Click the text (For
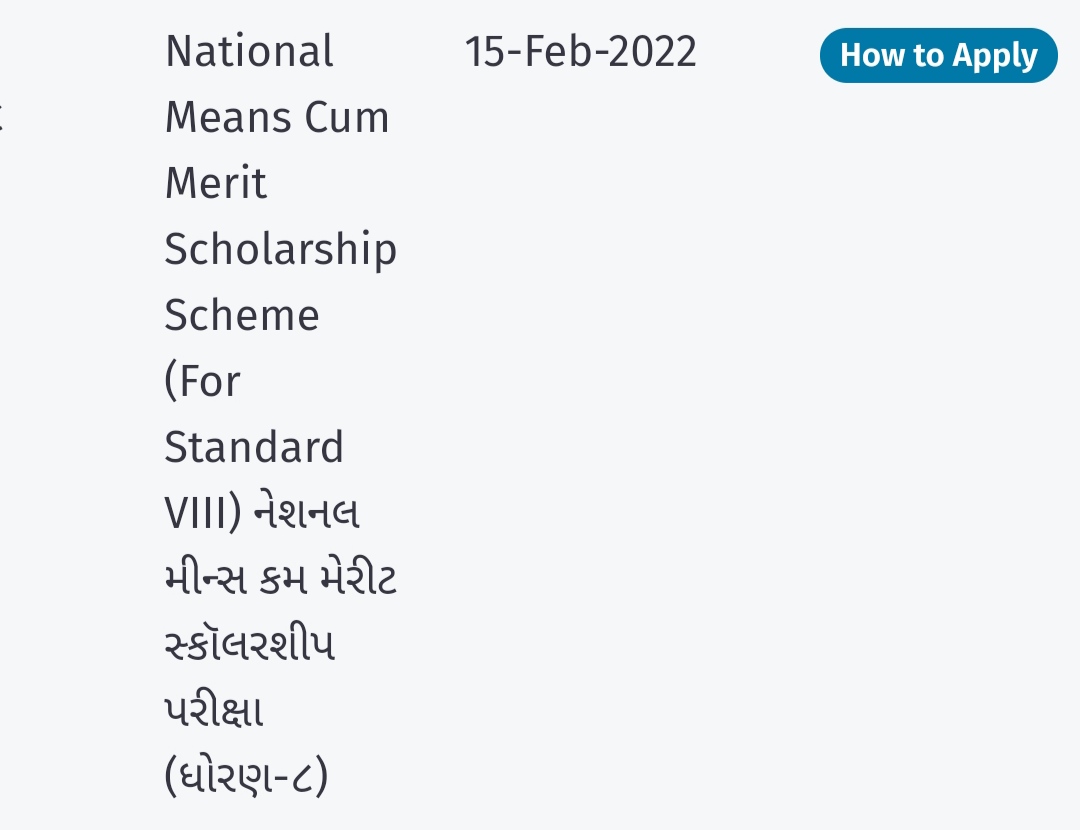Screen dimensions: 1080x830 (x=202, y=382)
